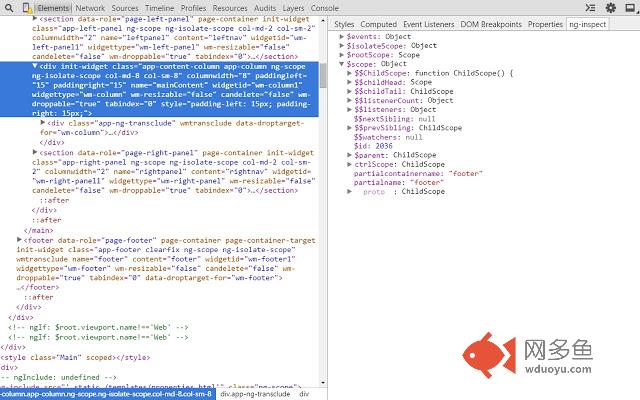
Task: Select partialcontainername "footer" property
Action: pos(418,173)
